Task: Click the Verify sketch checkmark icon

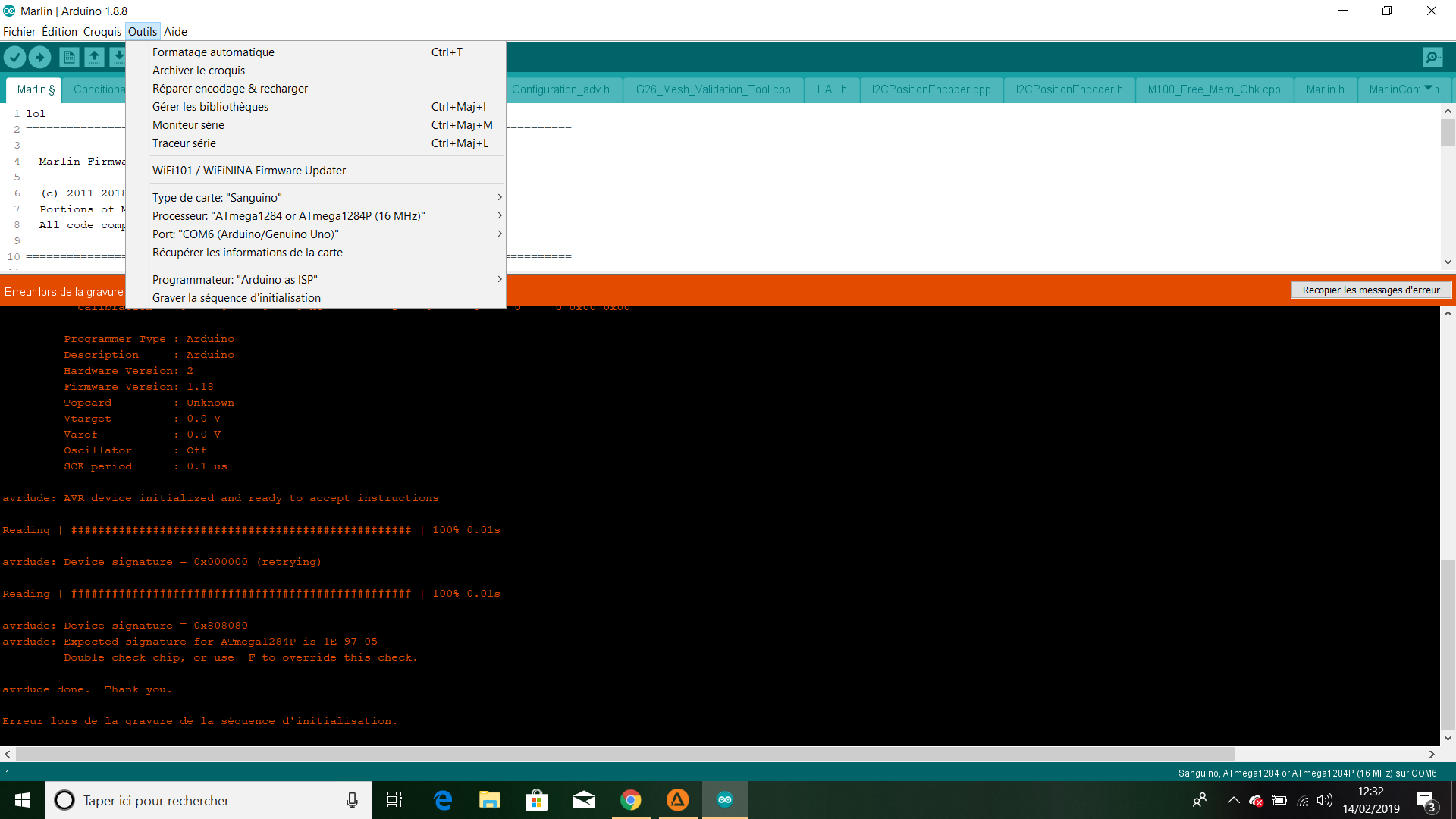Action: (x=15, y=57)
